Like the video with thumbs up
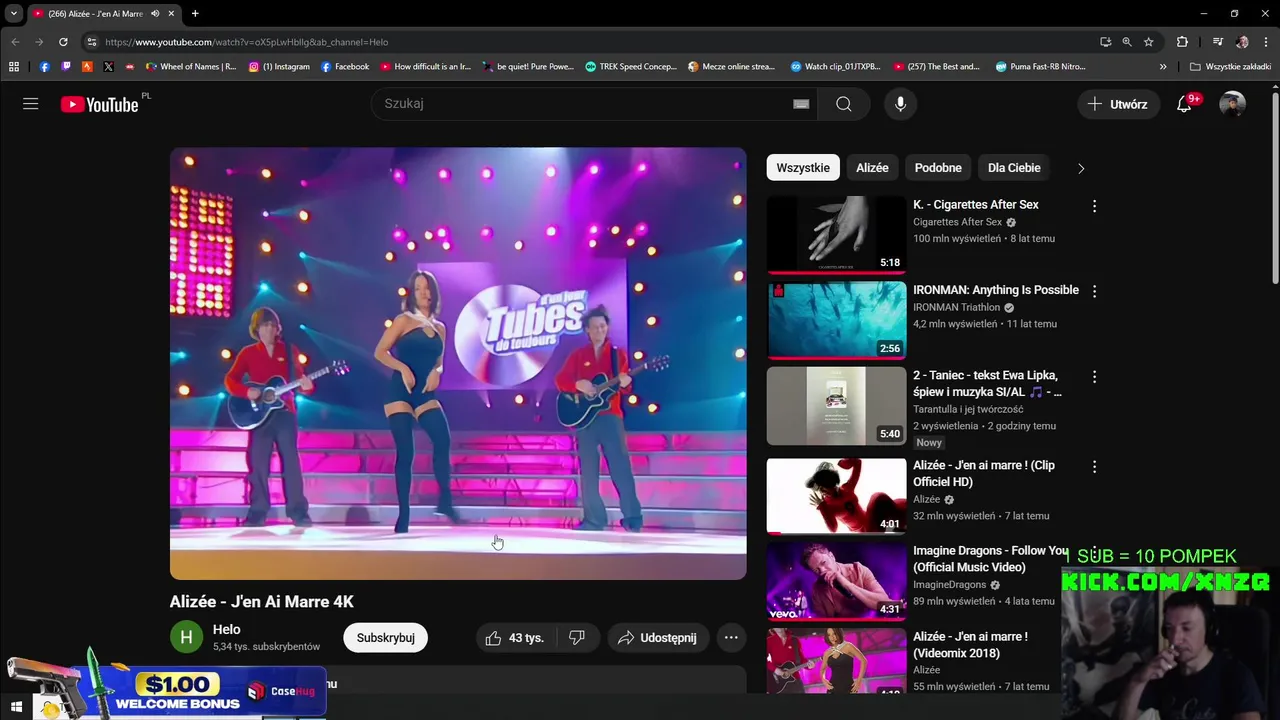This screenshot has width=1280, height=720. [514, 638]
